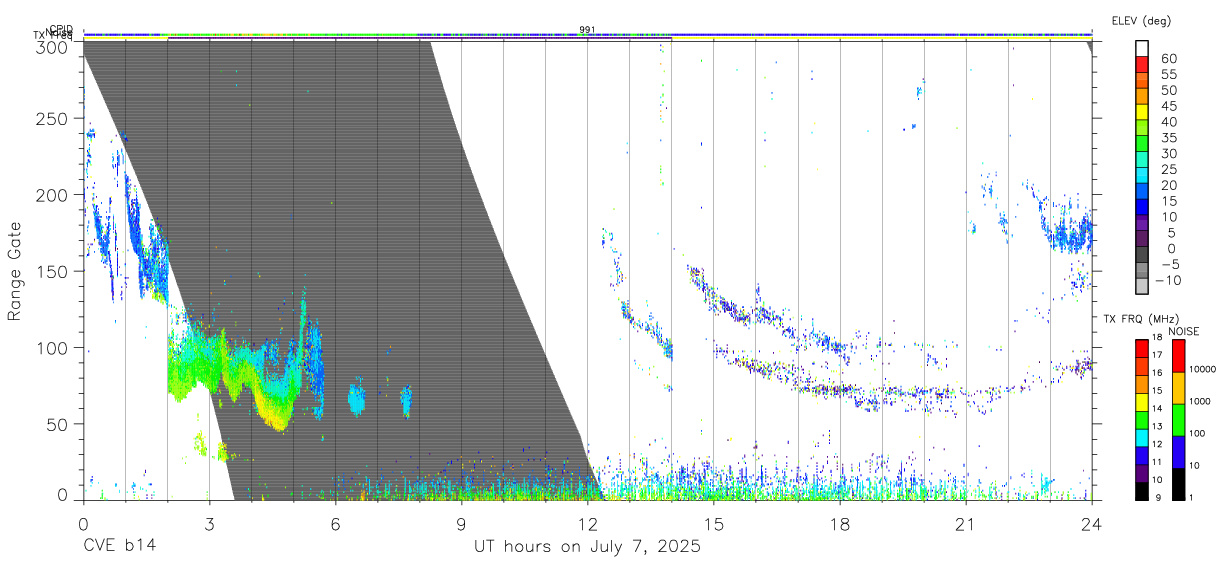The height and width of the screenshot is (567, 1228).
Task: Click the 'ELEV (deg)' legend title
Action: click(1141, 20)
